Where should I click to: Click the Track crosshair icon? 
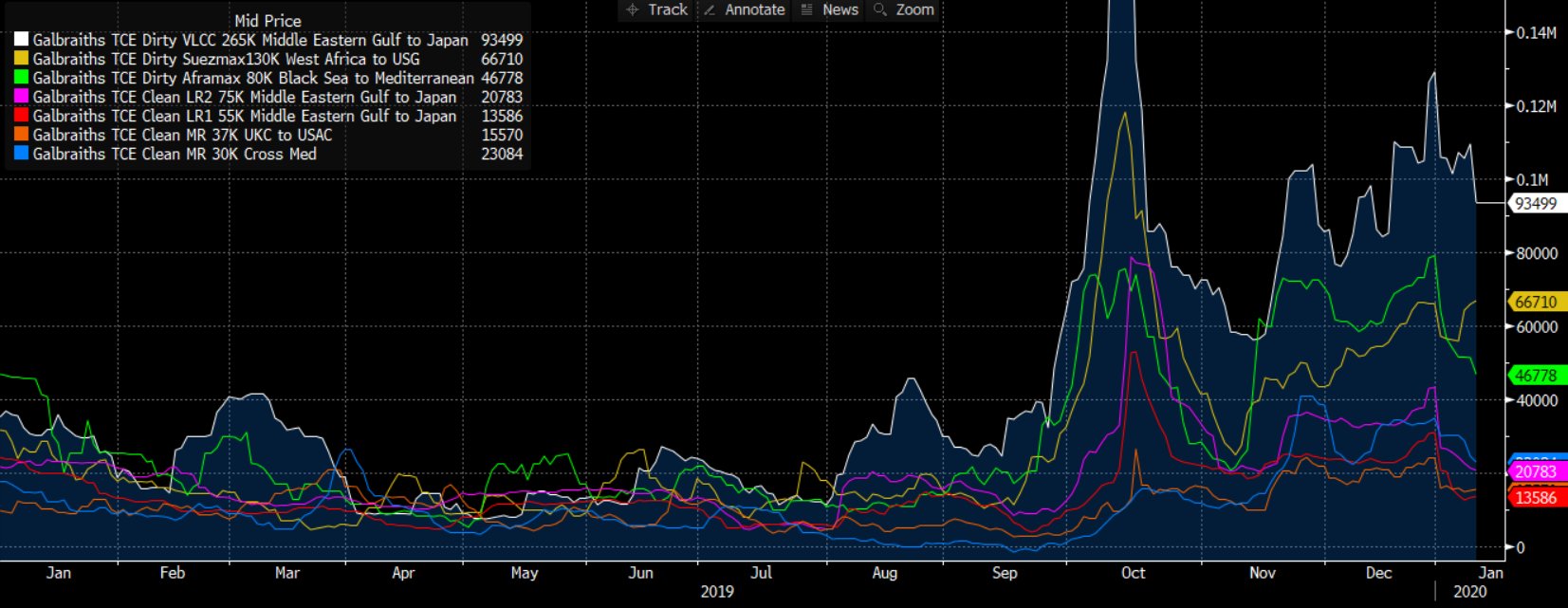pyautogui.click(x=633, y=9)
